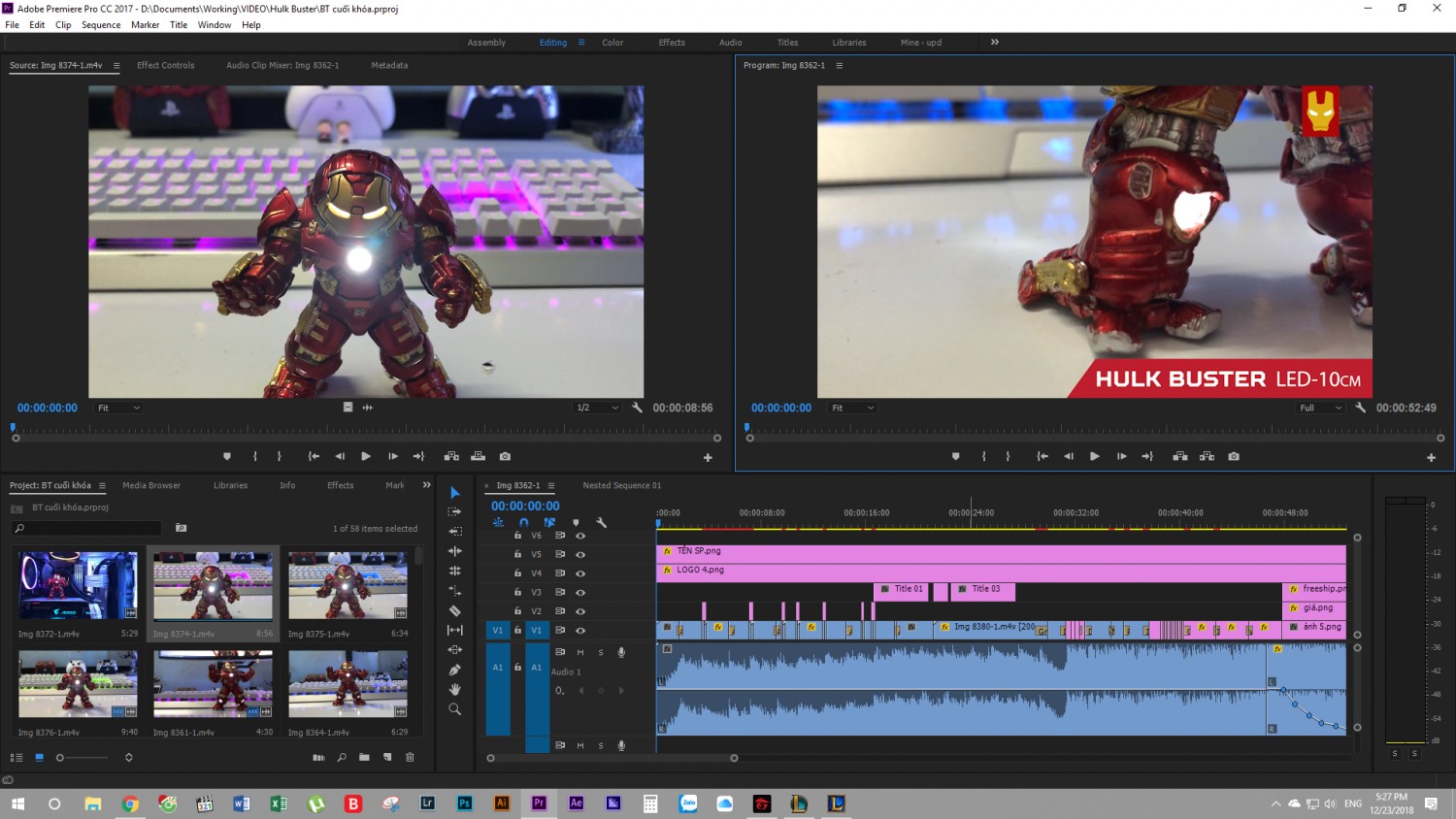This screenshot has height=819, width=1456.
Task: Select the Zoom tool magnifier
Action: click(x=454, y=709)
